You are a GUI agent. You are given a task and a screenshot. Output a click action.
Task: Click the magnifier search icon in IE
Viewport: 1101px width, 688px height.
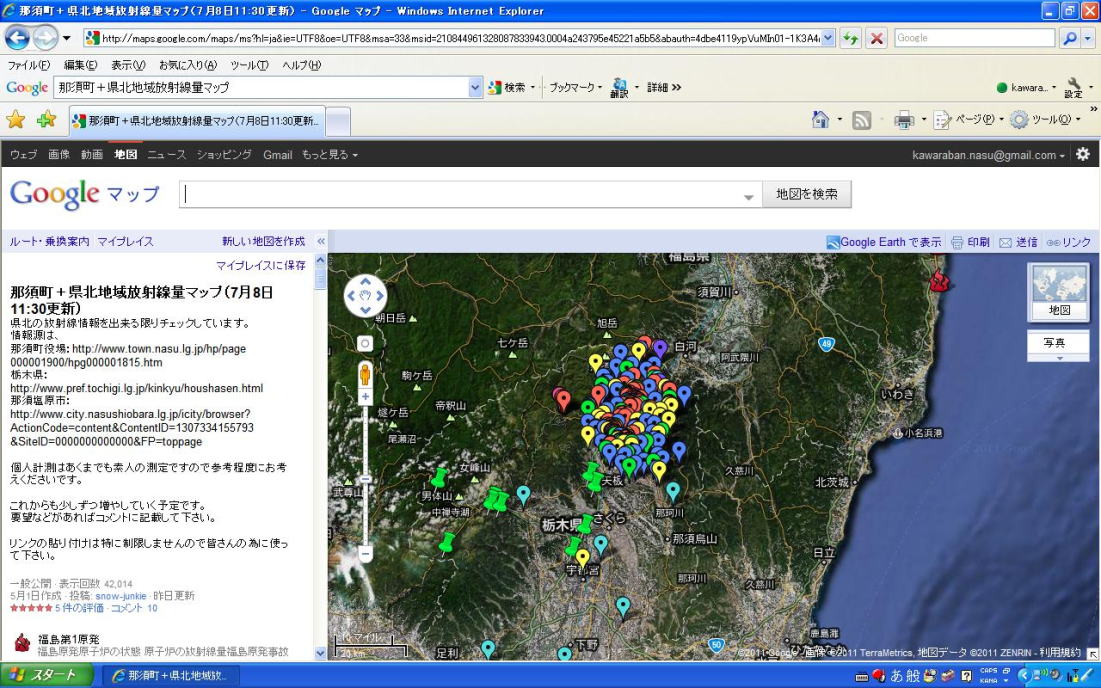pos(1069,38)
